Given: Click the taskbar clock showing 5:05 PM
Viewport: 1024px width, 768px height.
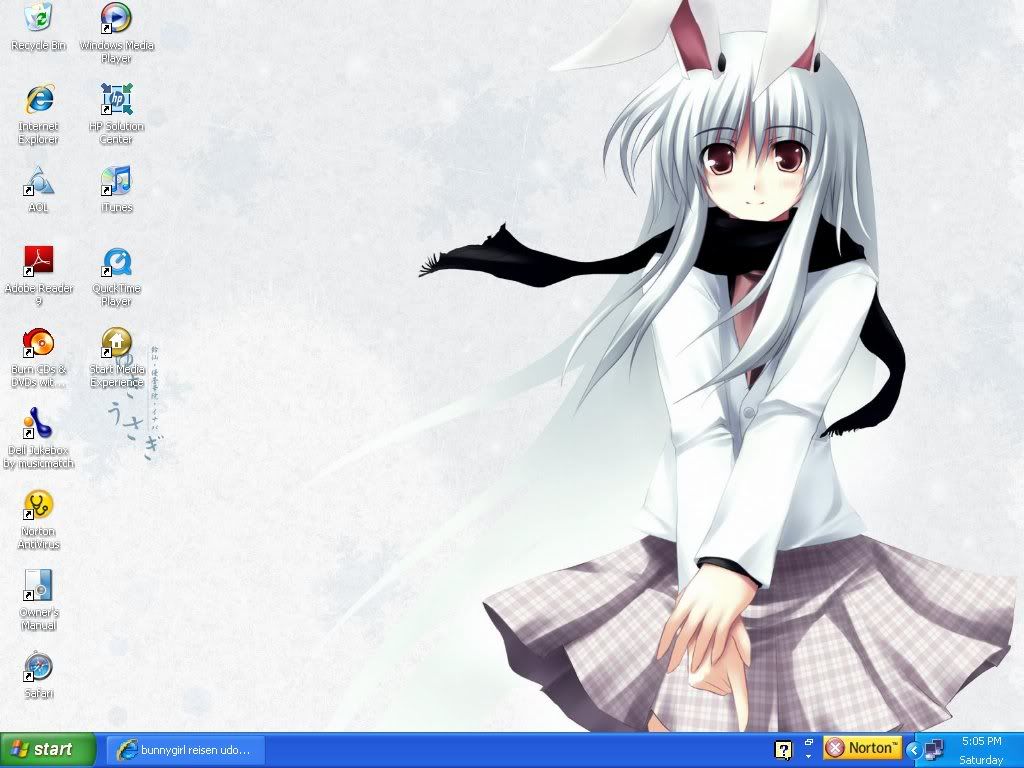Looking at the screenshot, I should click(981, 742).
